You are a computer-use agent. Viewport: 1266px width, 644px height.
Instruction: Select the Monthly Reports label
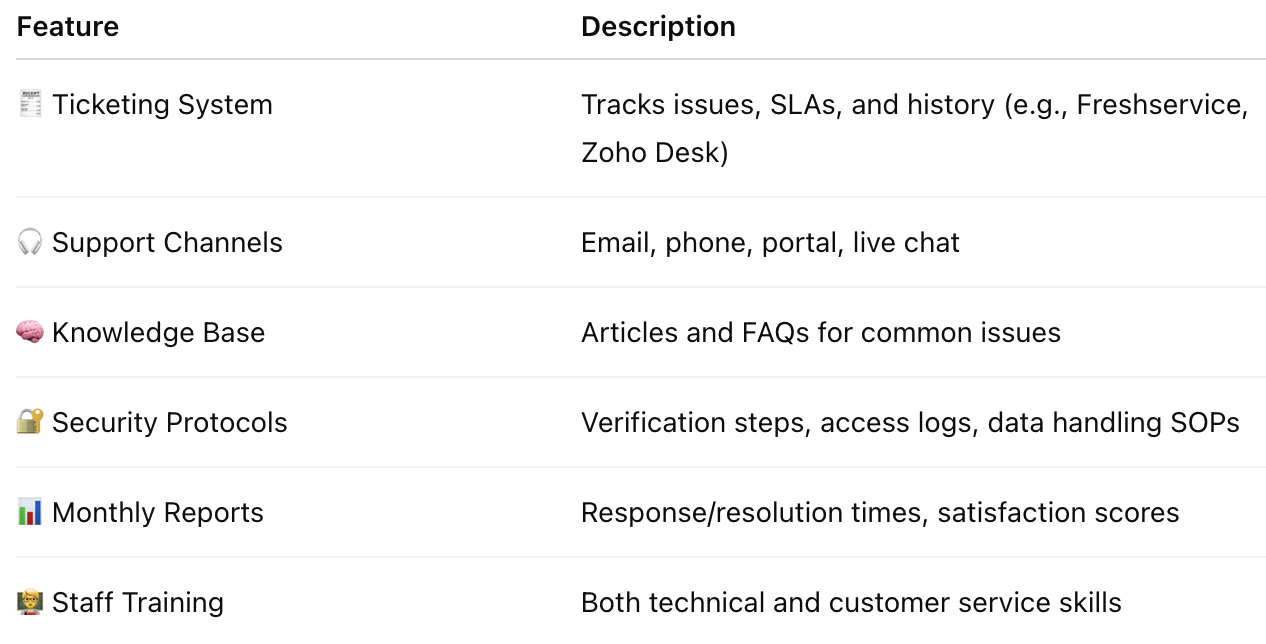coord(158,512)
